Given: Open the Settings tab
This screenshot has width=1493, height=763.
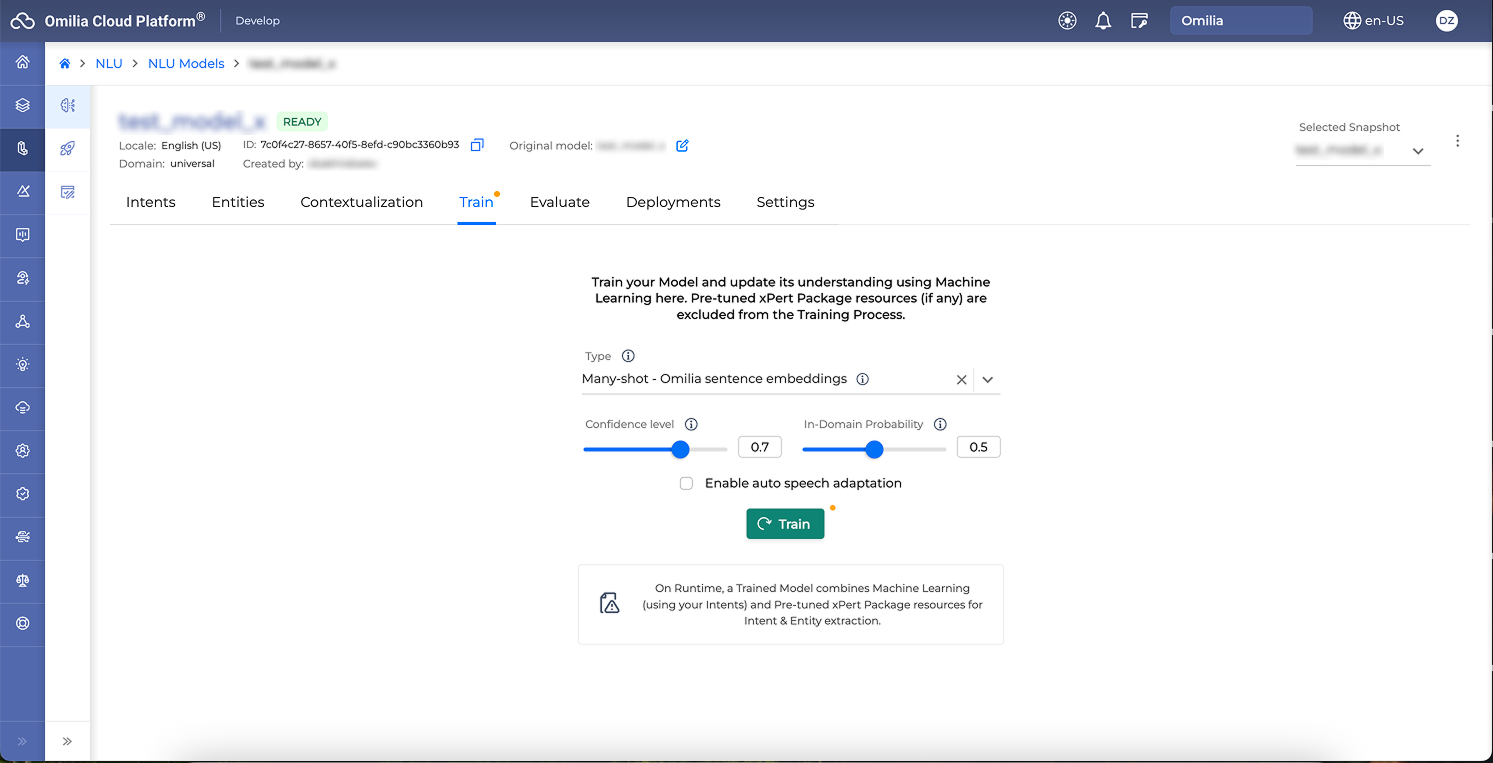Looking at the screenshot, I should (x=785, y=202).
